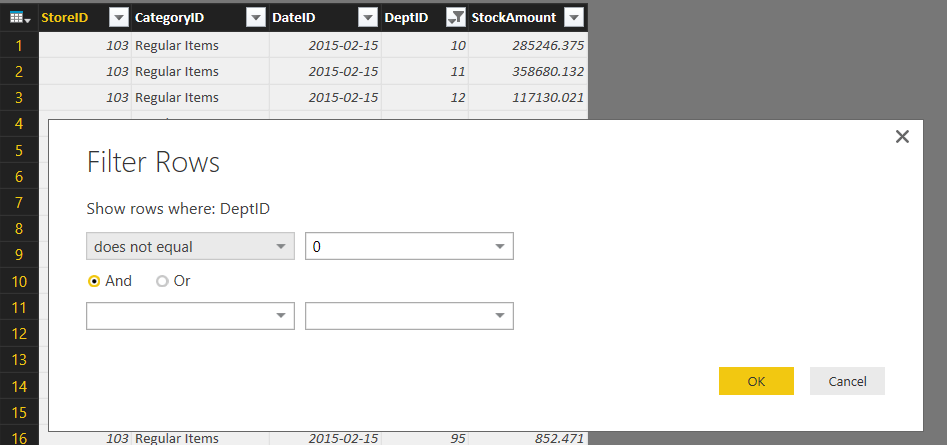Open CategoryID column filter dropdown
The height and width of the screenshot is (445, 947).
coord(256,17)
